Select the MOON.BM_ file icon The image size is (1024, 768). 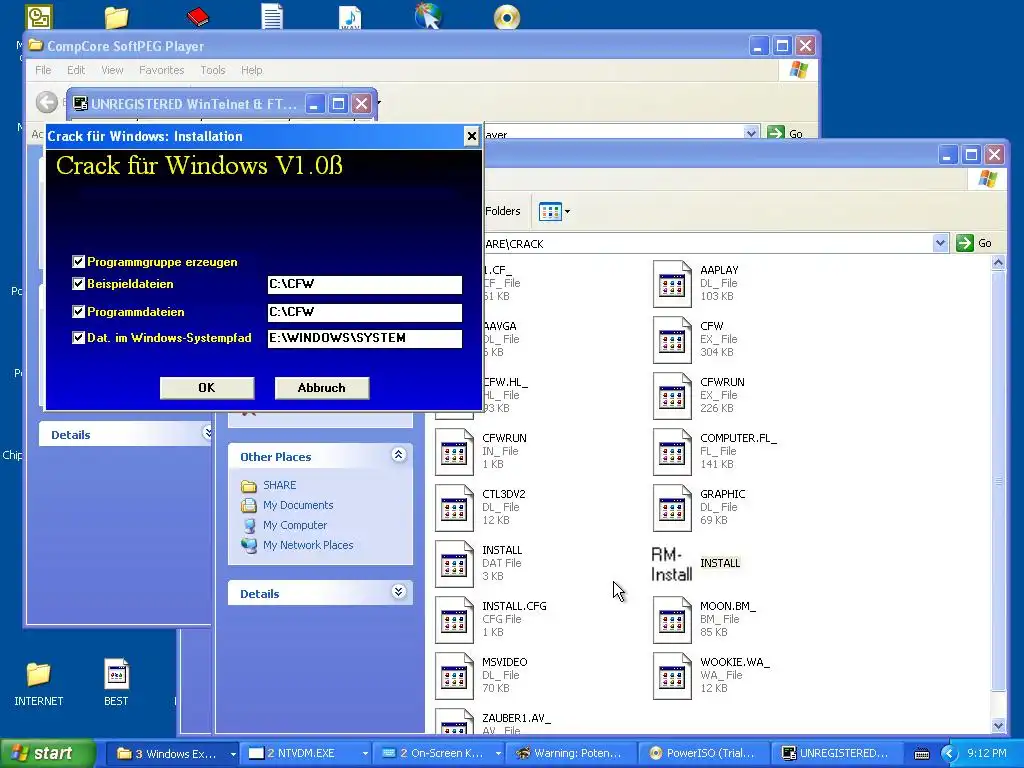(672, 620)
